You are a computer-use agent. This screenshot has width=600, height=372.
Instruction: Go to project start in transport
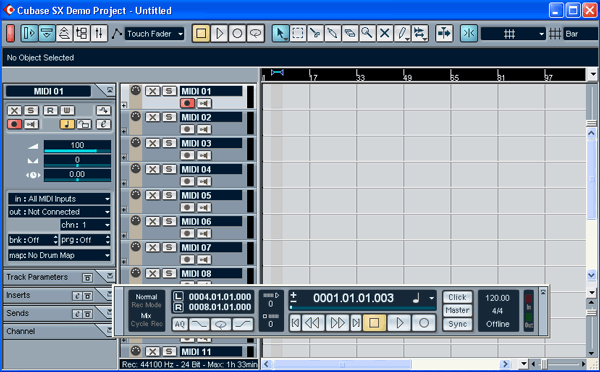click(x=295, y=323)
